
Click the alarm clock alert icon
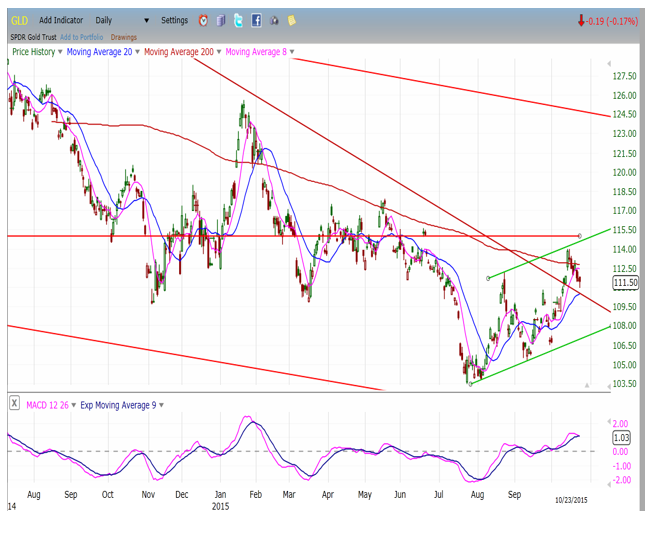tap(203, 20)
